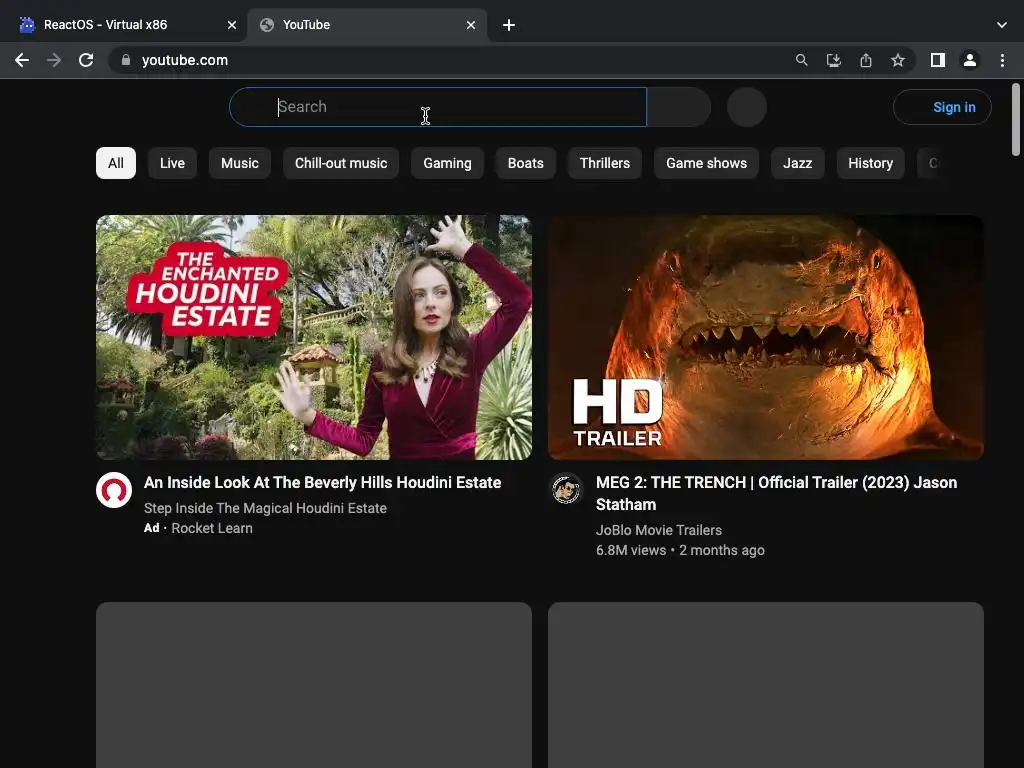Viewport: 1024px width, 768px height.
Task: Reload the YouTube page
Action: tap(86, 60)
